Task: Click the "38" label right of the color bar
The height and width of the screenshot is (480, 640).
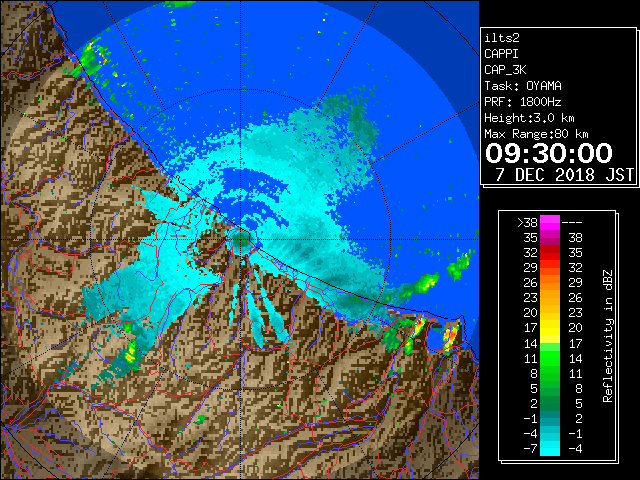Action: pos(576,238)
